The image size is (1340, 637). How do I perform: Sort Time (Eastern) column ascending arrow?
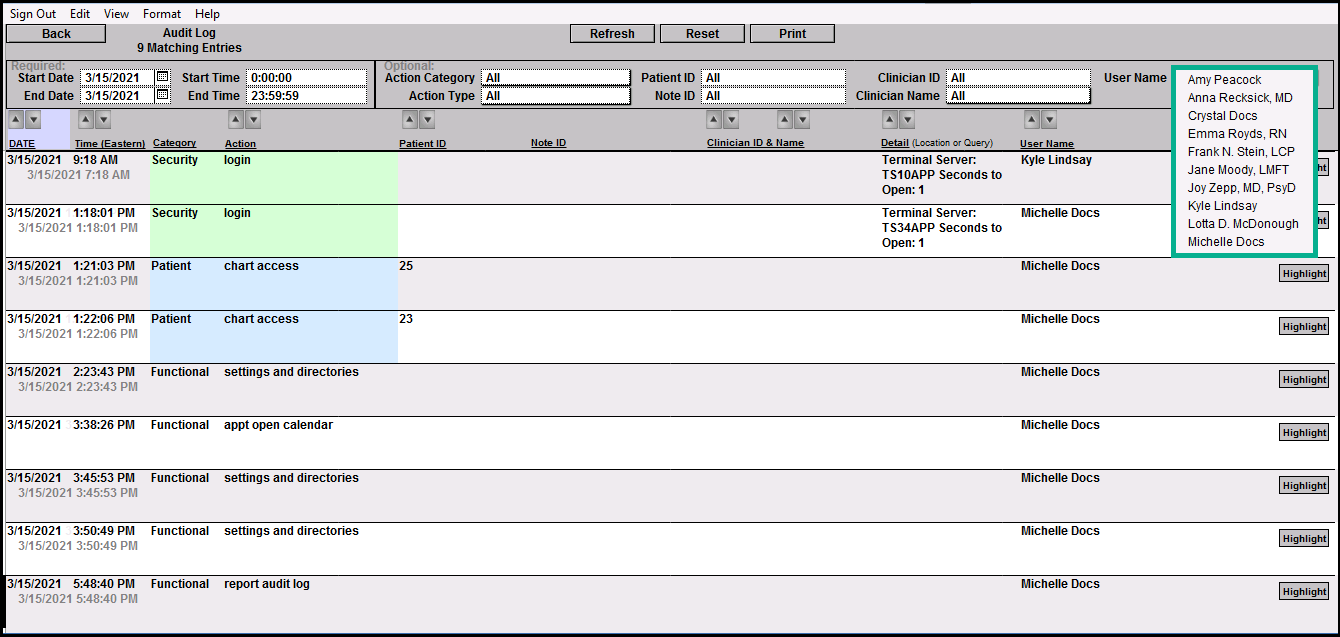tap(86, 120)
